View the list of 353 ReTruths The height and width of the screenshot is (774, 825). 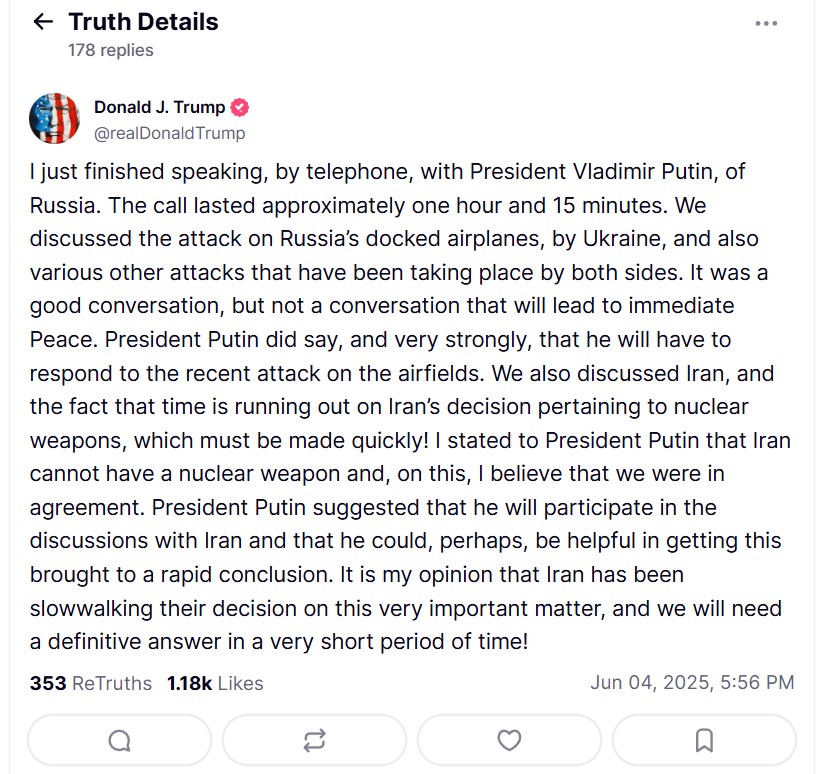pyautogui.click(x=91, y=683)
